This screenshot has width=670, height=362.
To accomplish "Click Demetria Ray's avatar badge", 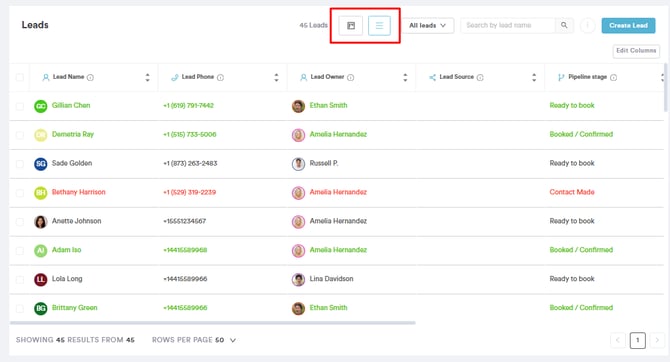I will (x=41, y=135).
